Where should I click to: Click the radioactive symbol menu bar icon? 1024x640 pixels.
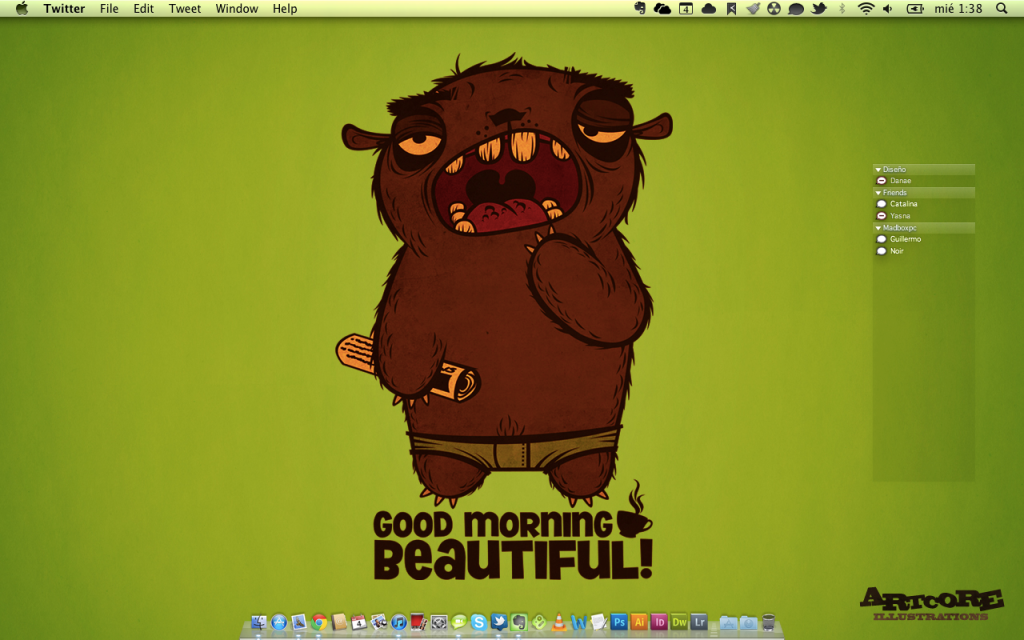[x=774, y=8]
